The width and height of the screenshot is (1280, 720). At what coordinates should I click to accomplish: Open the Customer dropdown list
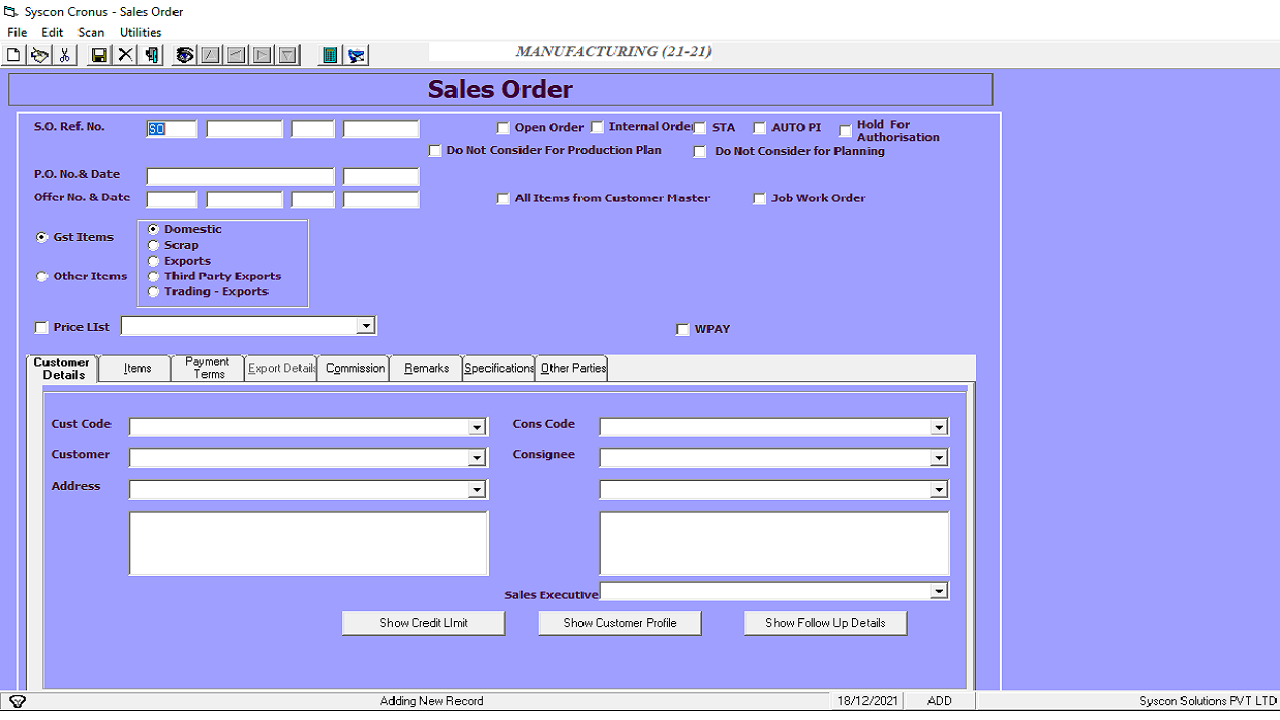point(477,458)
